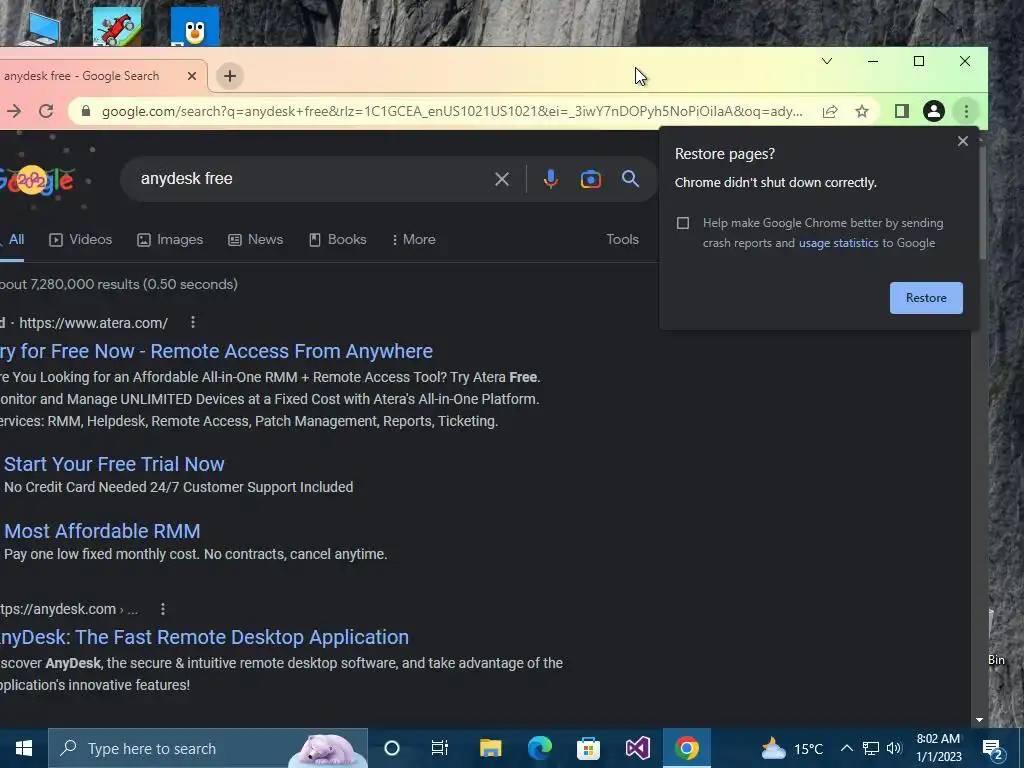Switch to the Books tab
This screenshot has height=768, width=1024.
(x=338, y=240)
